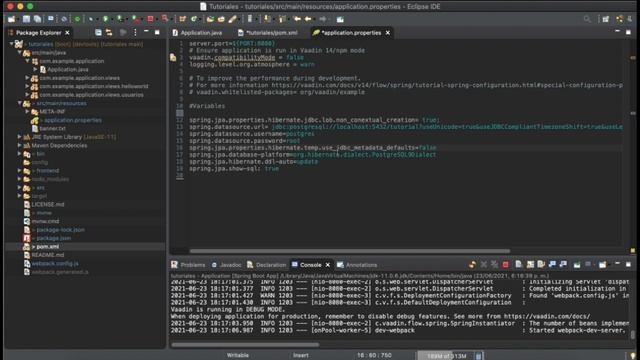Open Package Explorer view menu dots
Viewport: 640px width, 360px height.
[x=135, y=33]
